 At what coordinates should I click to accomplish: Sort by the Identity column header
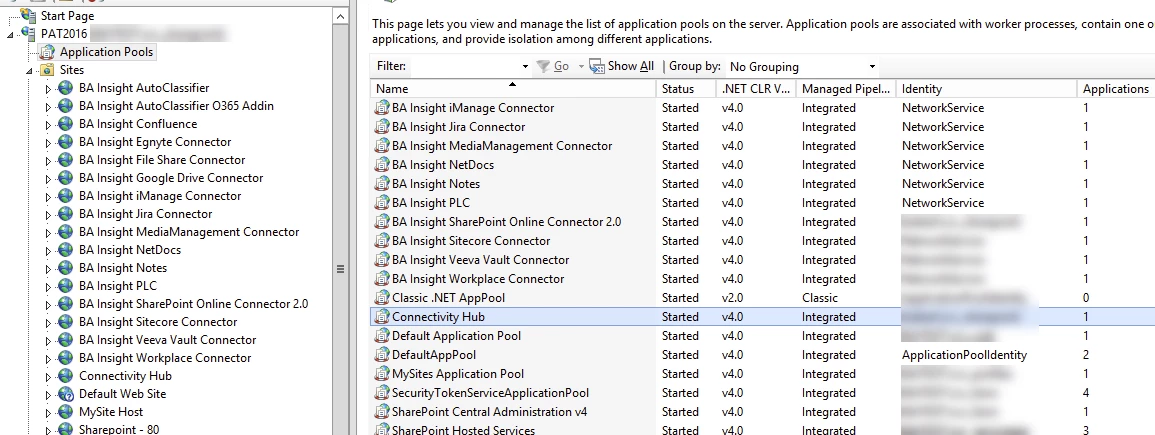pyautogui.click(x=986, y=88)
